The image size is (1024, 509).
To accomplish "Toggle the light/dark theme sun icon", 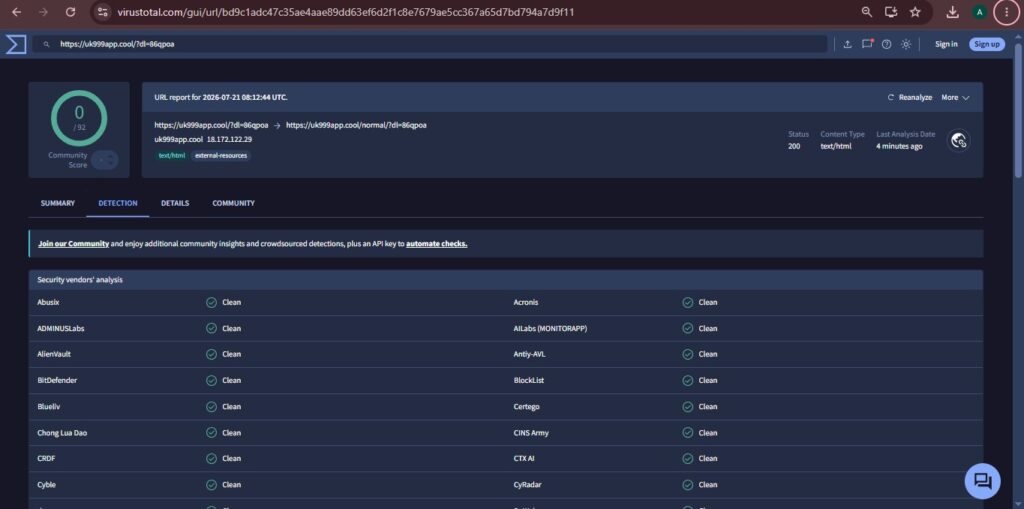I will (x=906, y=44).
